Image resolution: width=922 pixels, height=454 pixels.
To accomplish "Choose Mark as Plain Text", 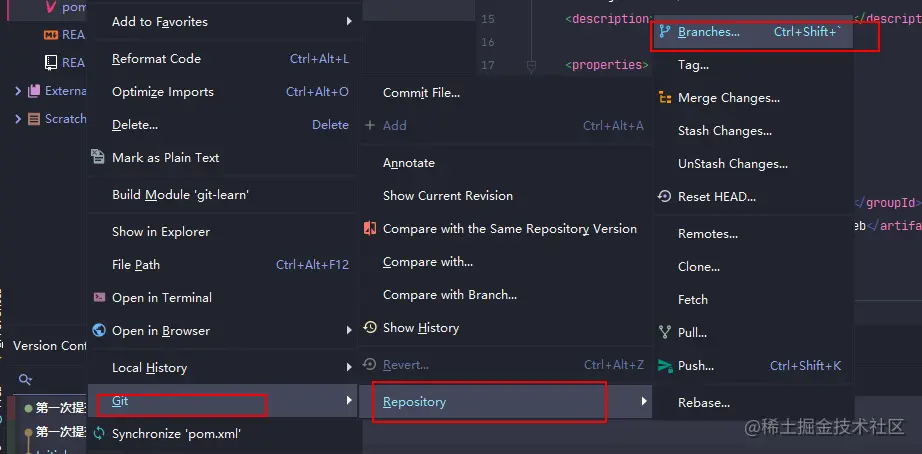I will (222, 158).
